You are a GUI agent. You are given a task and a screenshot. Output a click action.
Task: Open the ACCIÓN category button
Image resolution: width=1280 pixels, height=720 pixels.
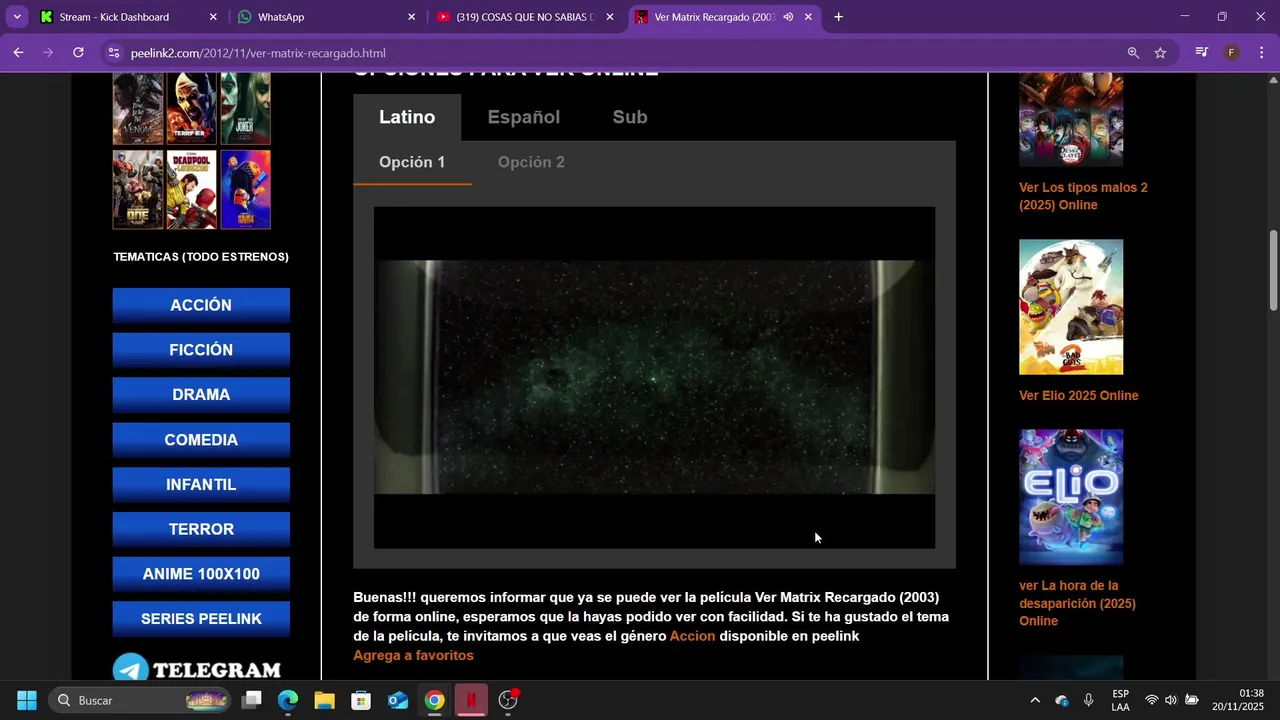[201, 305]
